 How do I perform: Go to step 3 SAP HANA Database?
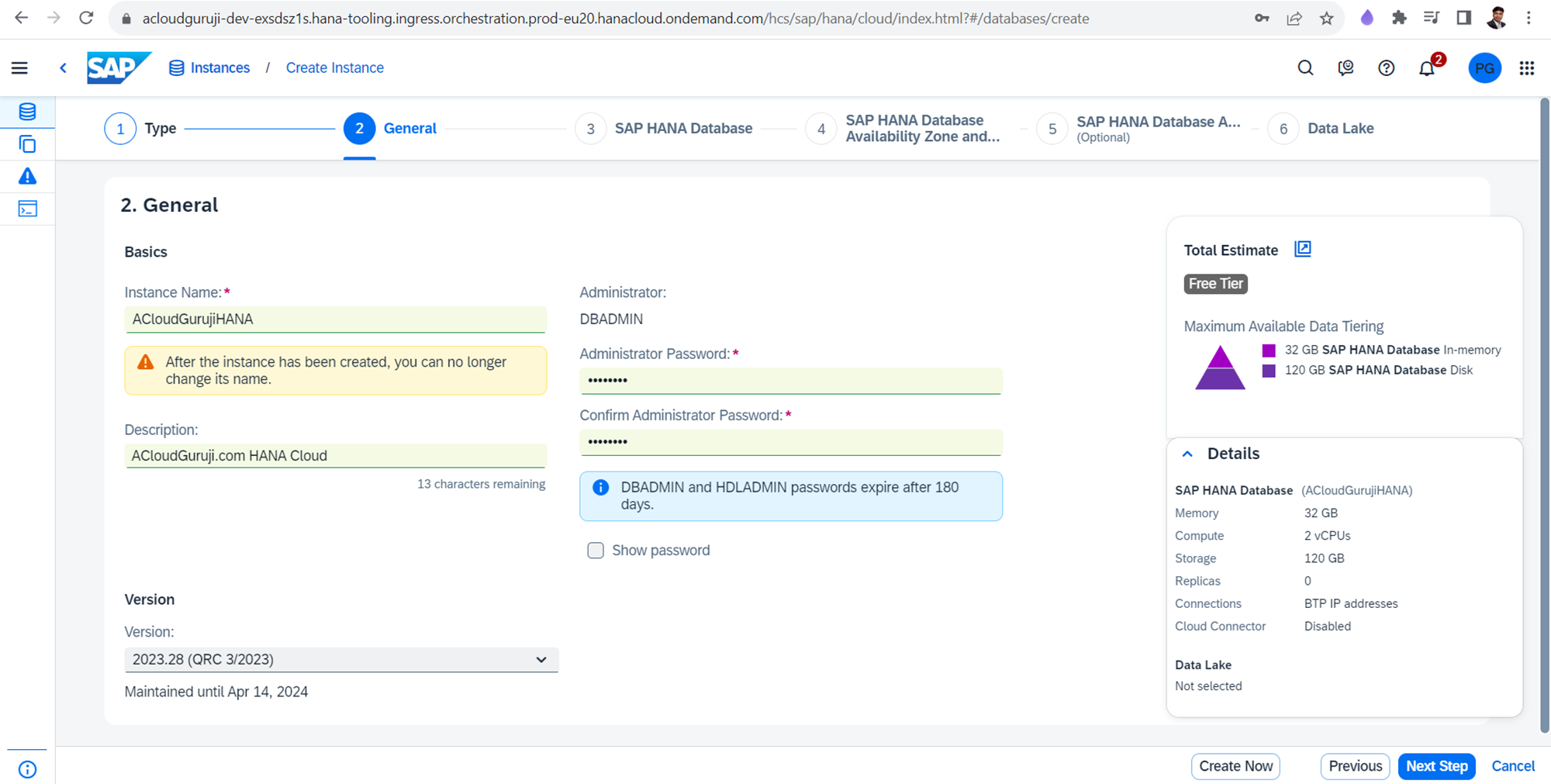[x=590, y=129]
